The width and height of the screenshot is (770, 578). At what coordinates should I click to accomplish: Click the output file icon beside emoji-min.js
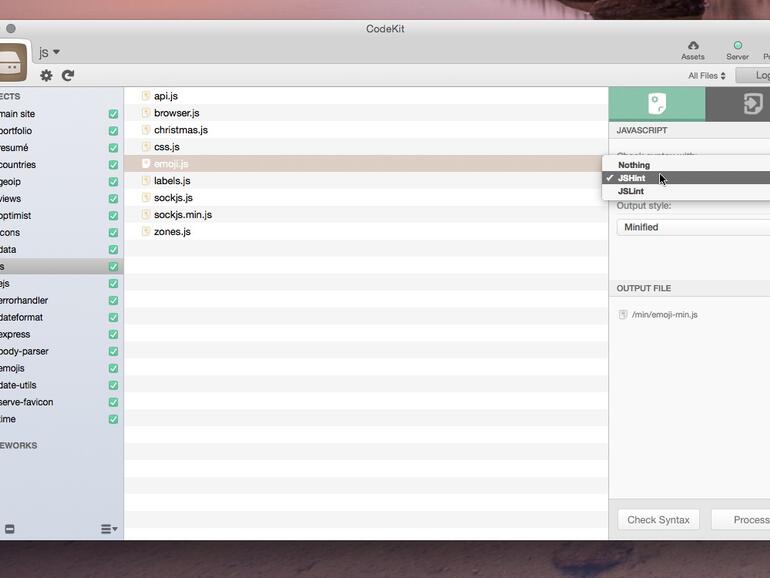(x=623, y=314)
